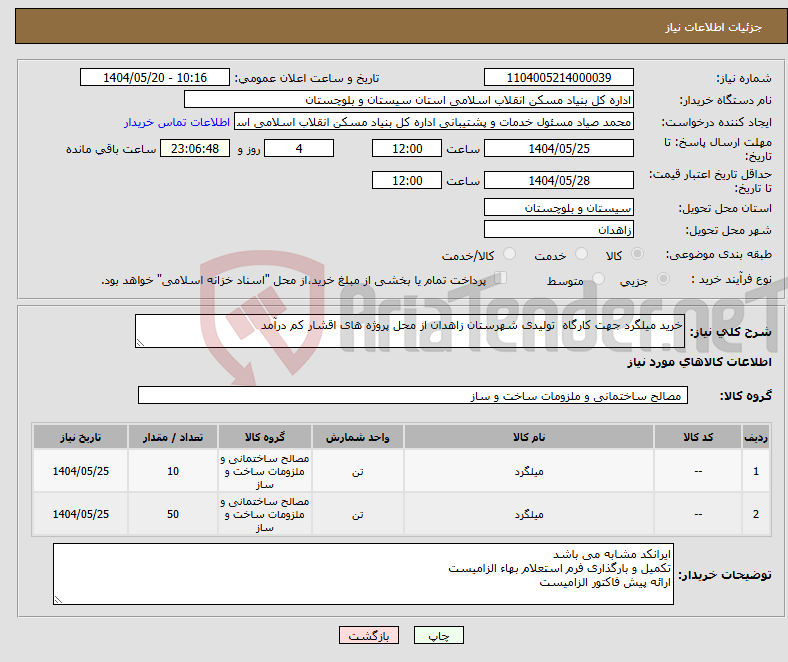Click the request creator name field
Image resolution: width=788 pixels, height=662 pixels.
pos(434,122)
